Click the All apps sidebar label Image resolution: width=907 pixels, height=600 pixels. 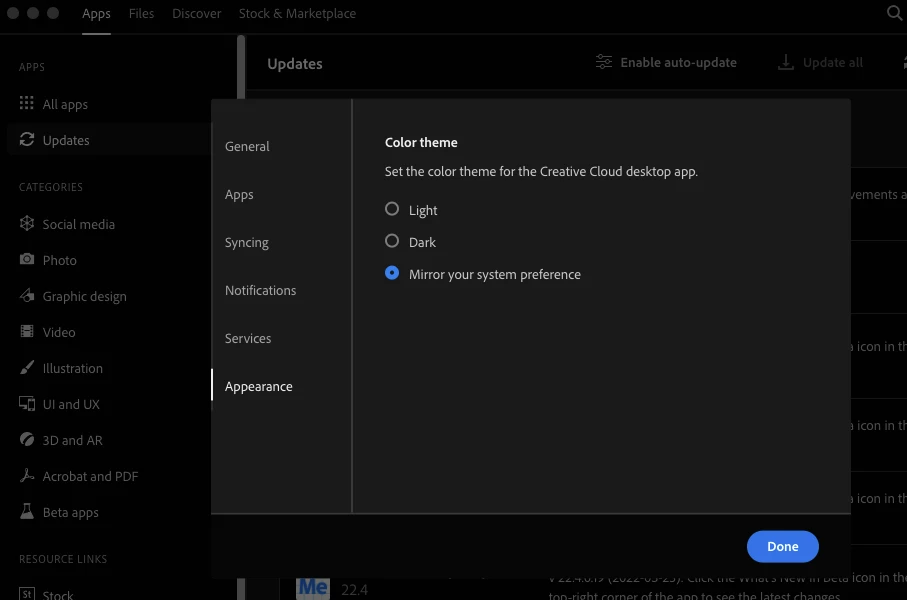(65, 104)
